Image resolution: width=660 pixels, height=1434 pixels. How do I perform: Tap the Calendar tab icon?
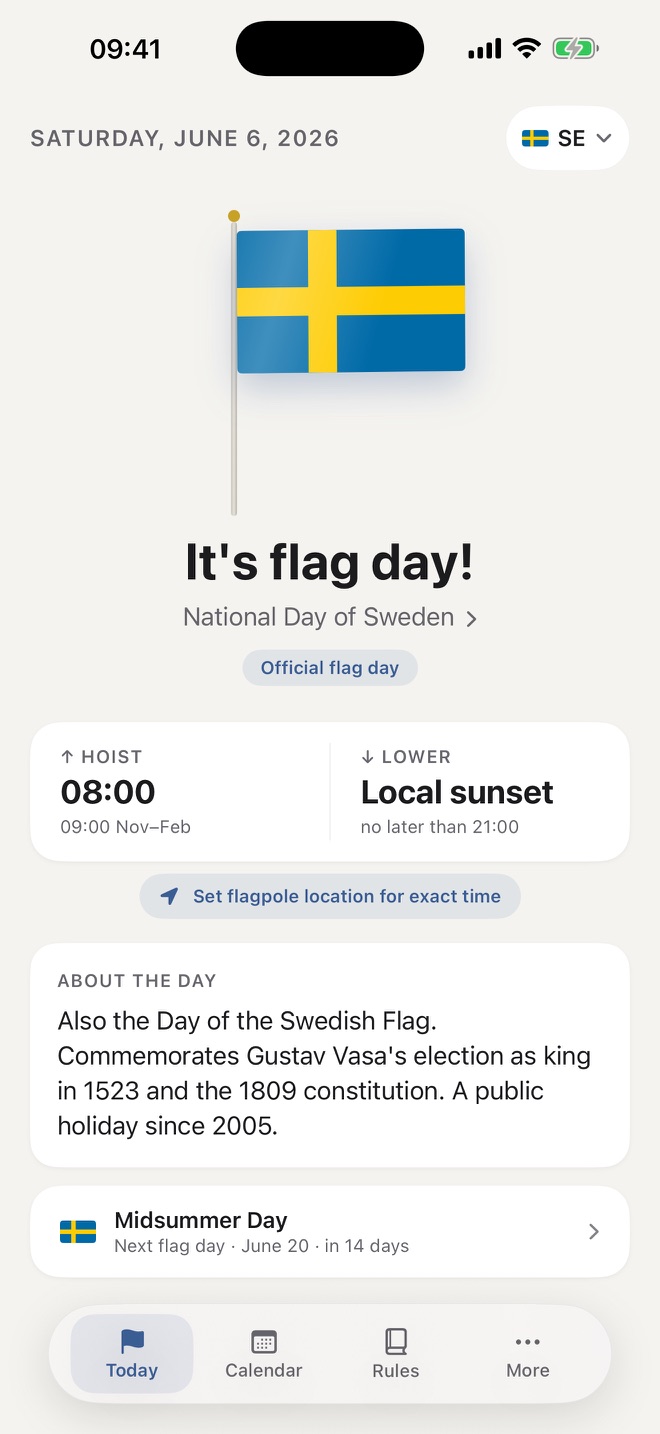tap(264, 1341)
